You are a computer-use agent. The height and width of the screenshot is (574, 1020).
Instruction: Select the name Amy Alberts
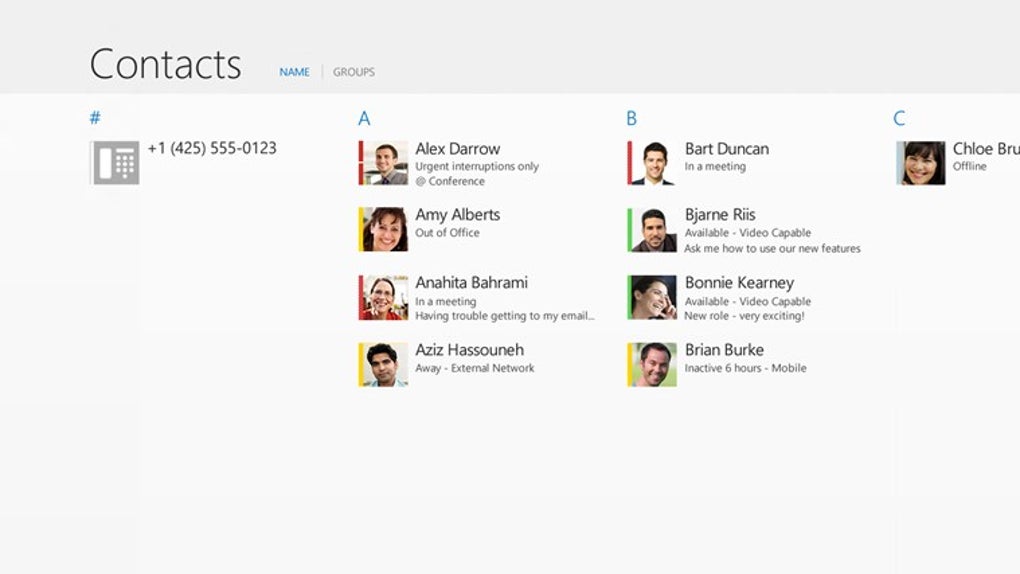[458, 215]
